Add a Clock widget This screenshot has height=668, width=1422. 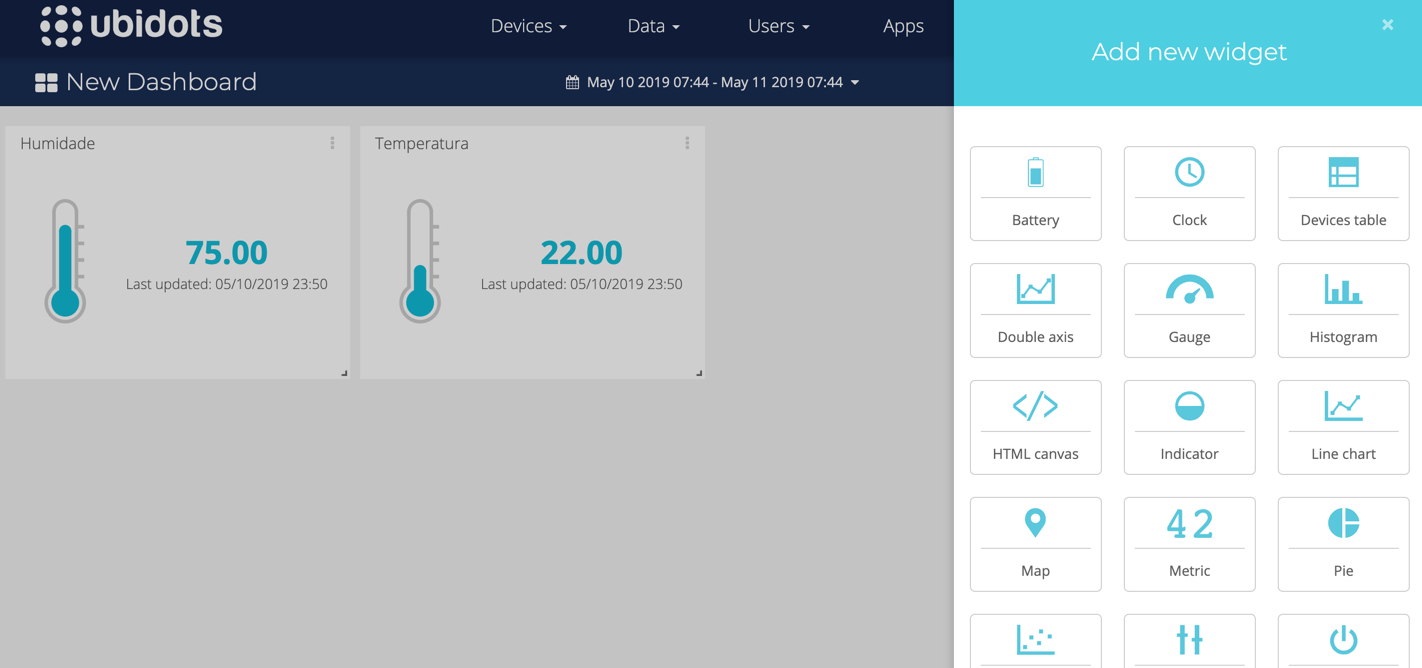[x=1189, y=193]
